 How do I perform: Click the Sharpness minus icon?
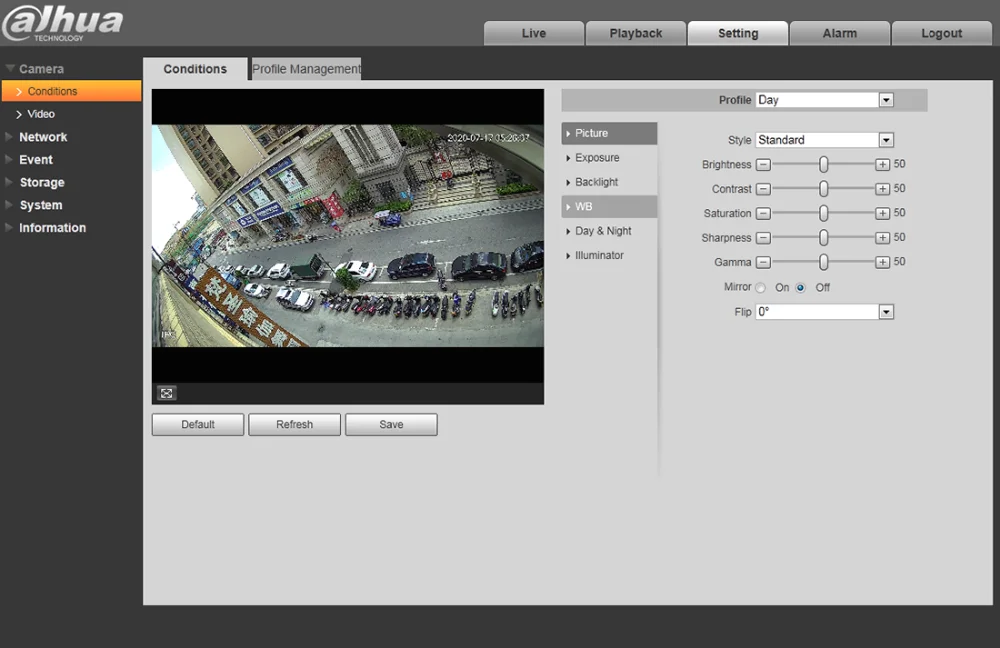(x=763, y=238)
